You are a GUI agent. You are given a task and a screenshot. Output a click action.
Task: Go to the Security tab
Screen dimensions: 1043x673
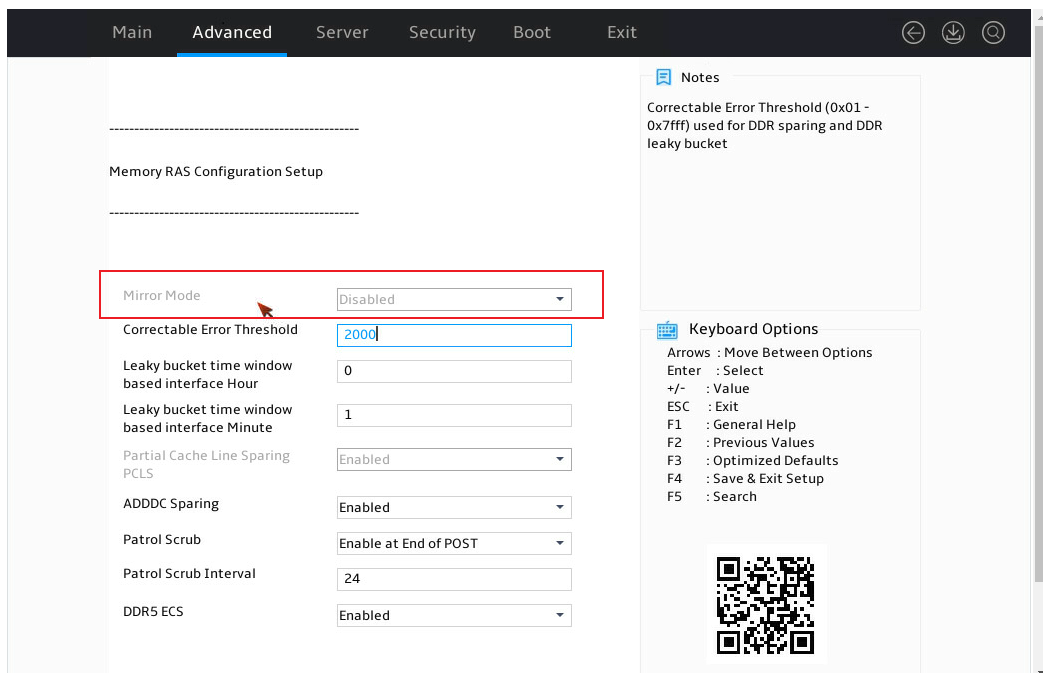[442, 32]
